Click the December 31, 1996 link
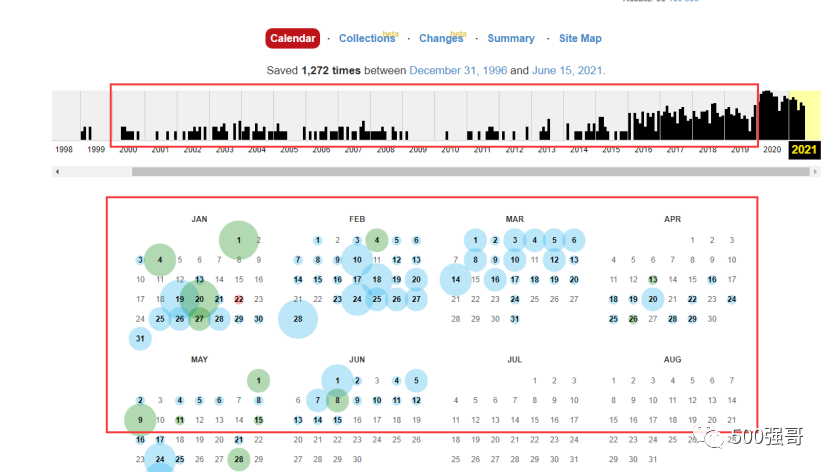Image resolution: width=830 pixels, height=472 pixels. 458,71
